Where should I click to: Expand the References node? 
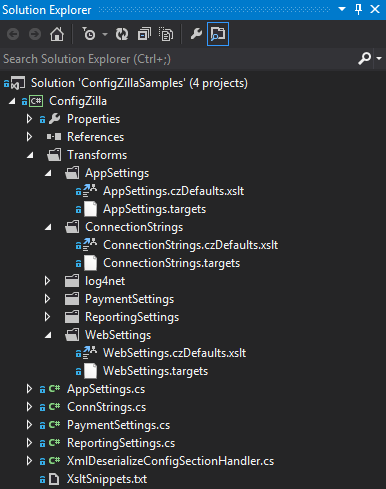[x=29, y=137]
